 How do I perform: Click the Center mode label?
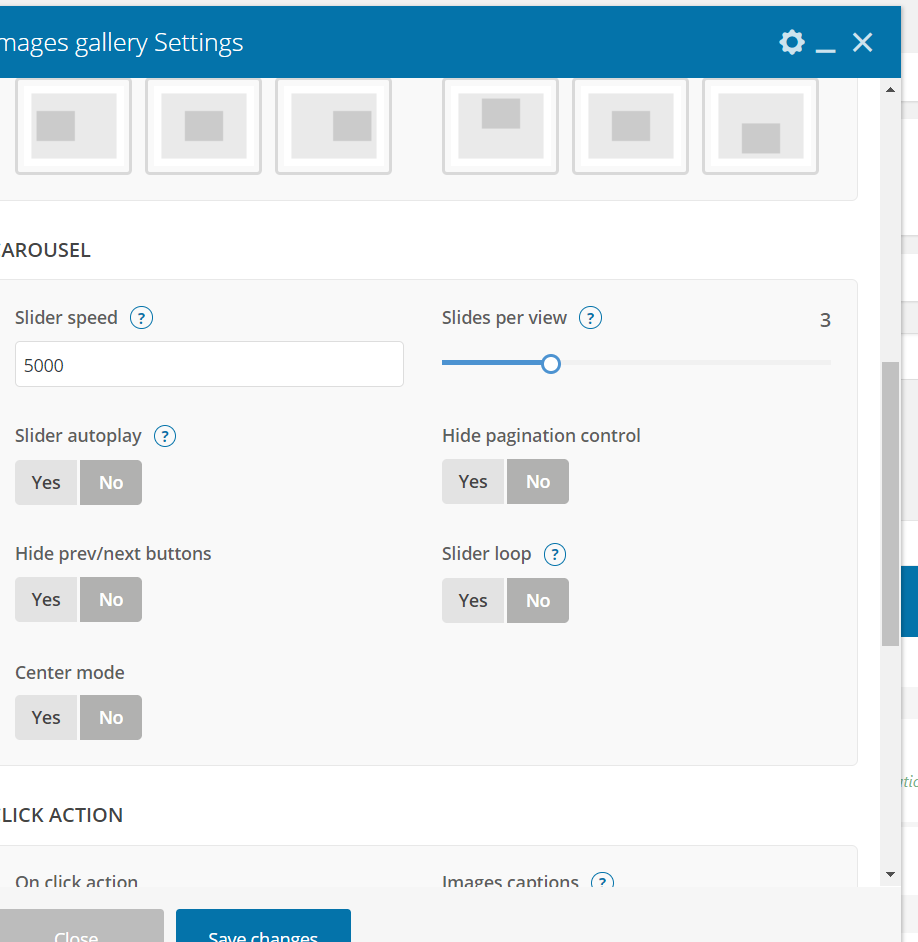[x=70, y=672]
